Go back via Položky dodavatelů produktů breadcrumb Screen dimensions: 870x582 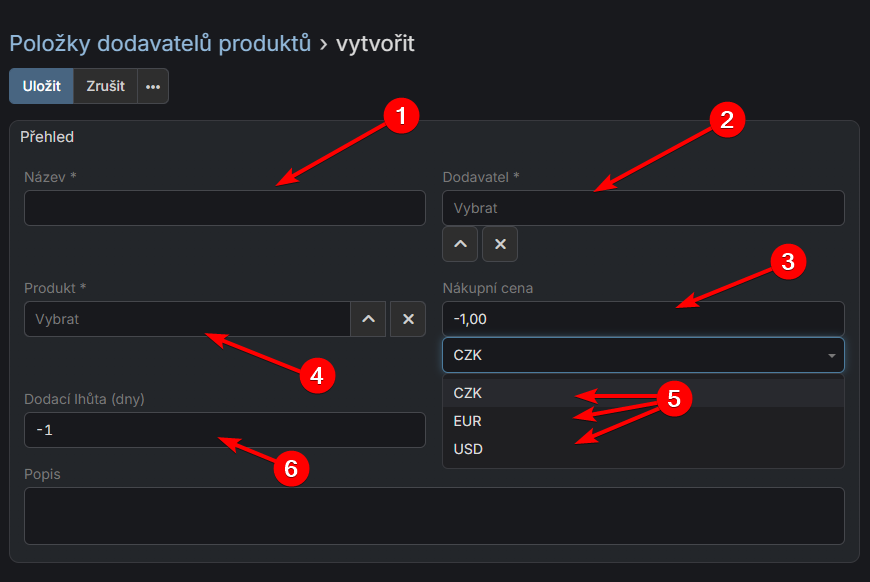click(159, 43)
